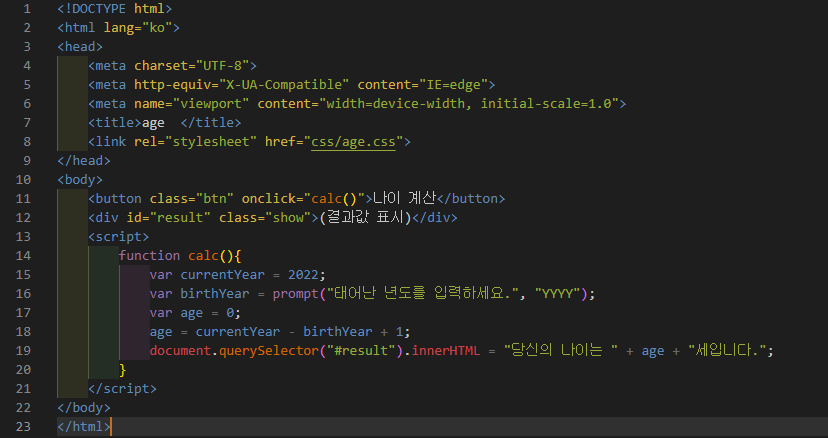Click the id="result" attribute on line 12
This screenshot has height=438, width=828.
point(168,218)
